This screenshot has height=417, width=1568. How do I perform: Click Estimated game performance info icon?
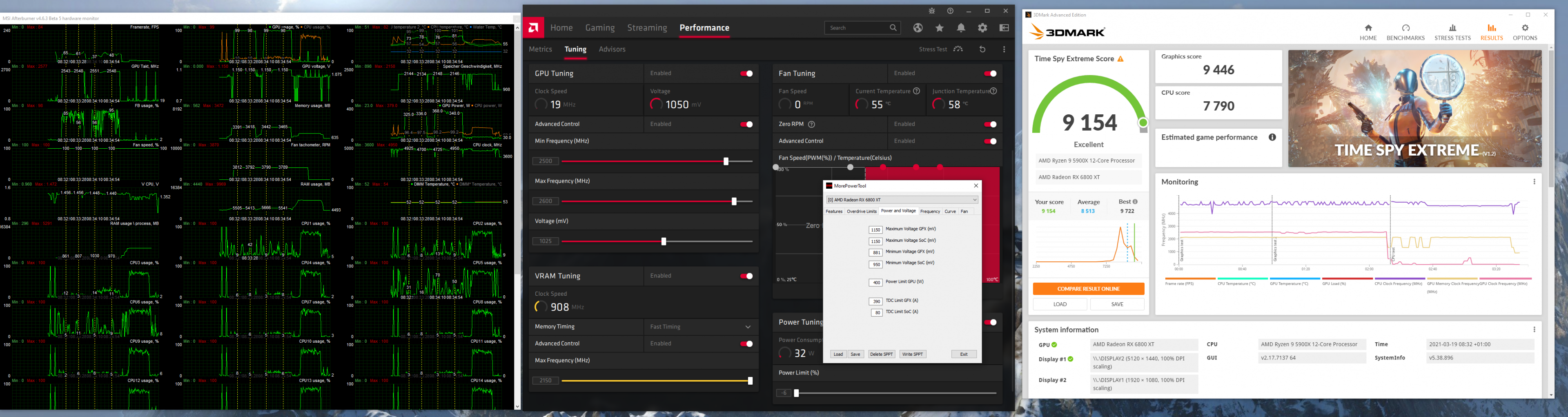click(x=1272, y=137)
